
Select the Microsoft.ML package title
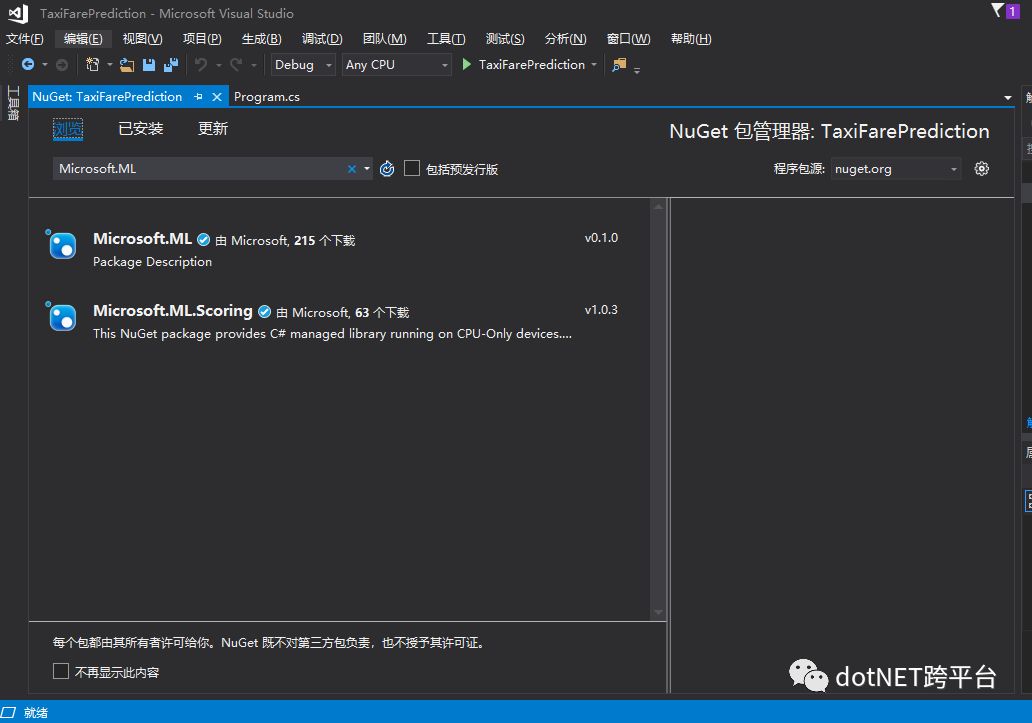tap(142, 239)
